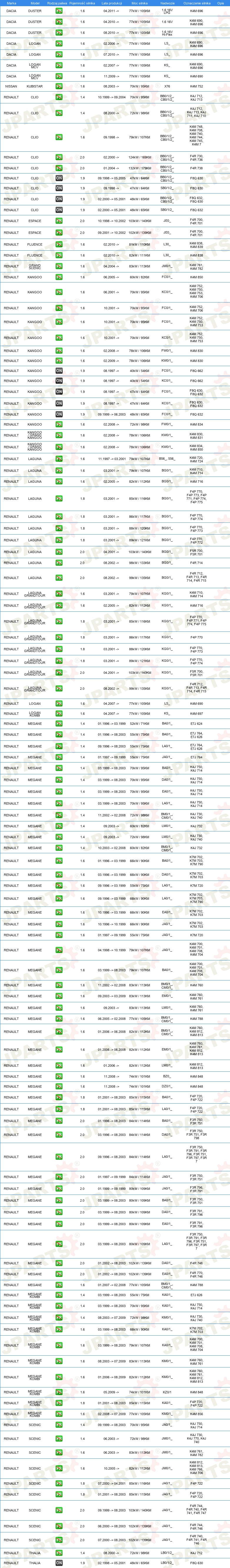Click the Pojemność silnika column header

(x=82, y=3)
